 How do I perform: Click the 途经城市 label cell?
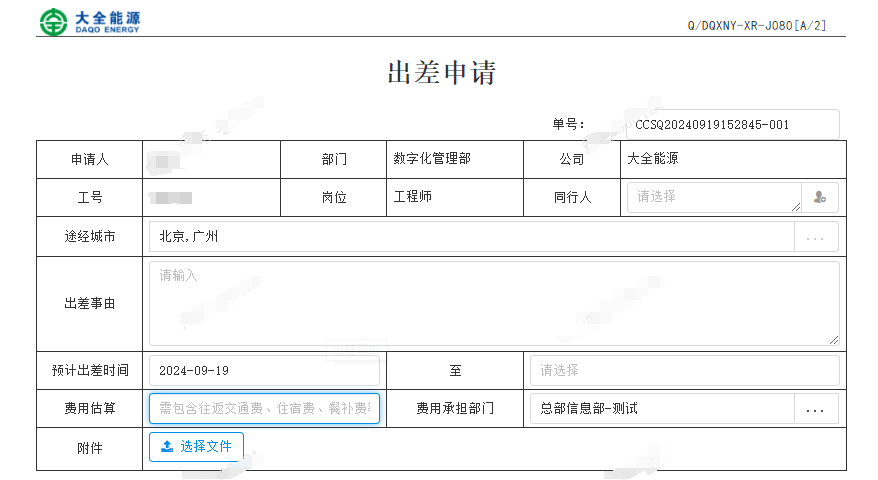pyautogui.click(x=90, y=237)
